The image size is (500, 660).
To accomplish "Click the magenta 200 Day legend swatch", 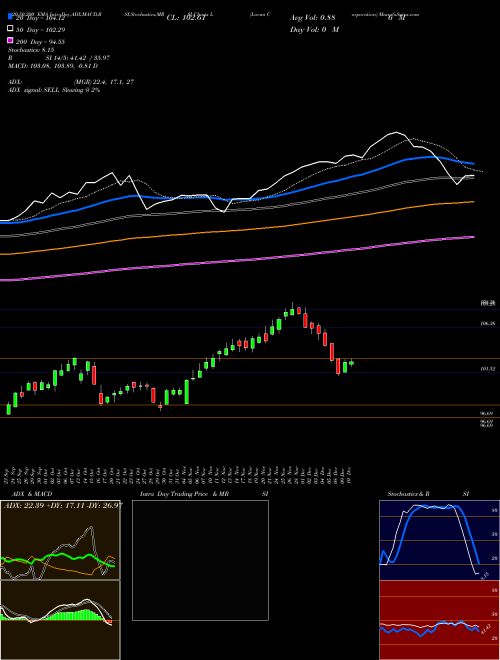I will point(11,40).
